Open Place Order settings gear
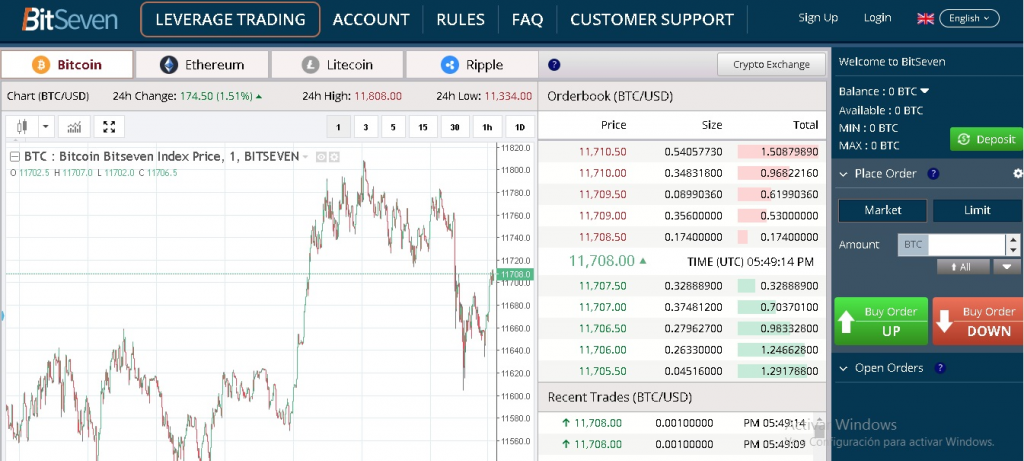Viewport: 1024px width, 461px height. (1017, 174)
